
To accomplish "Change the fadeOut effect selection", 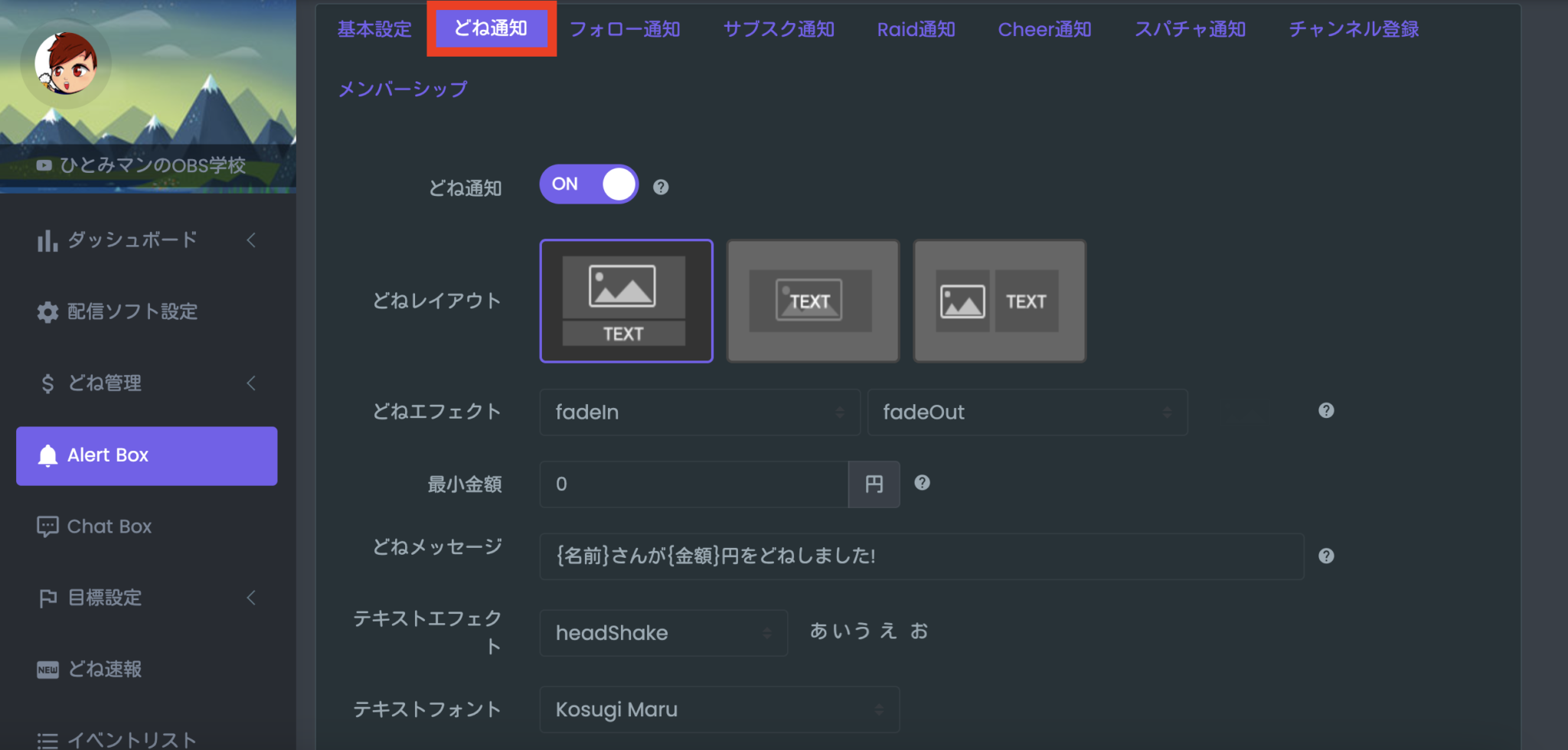I will (x=1026, y=412).
